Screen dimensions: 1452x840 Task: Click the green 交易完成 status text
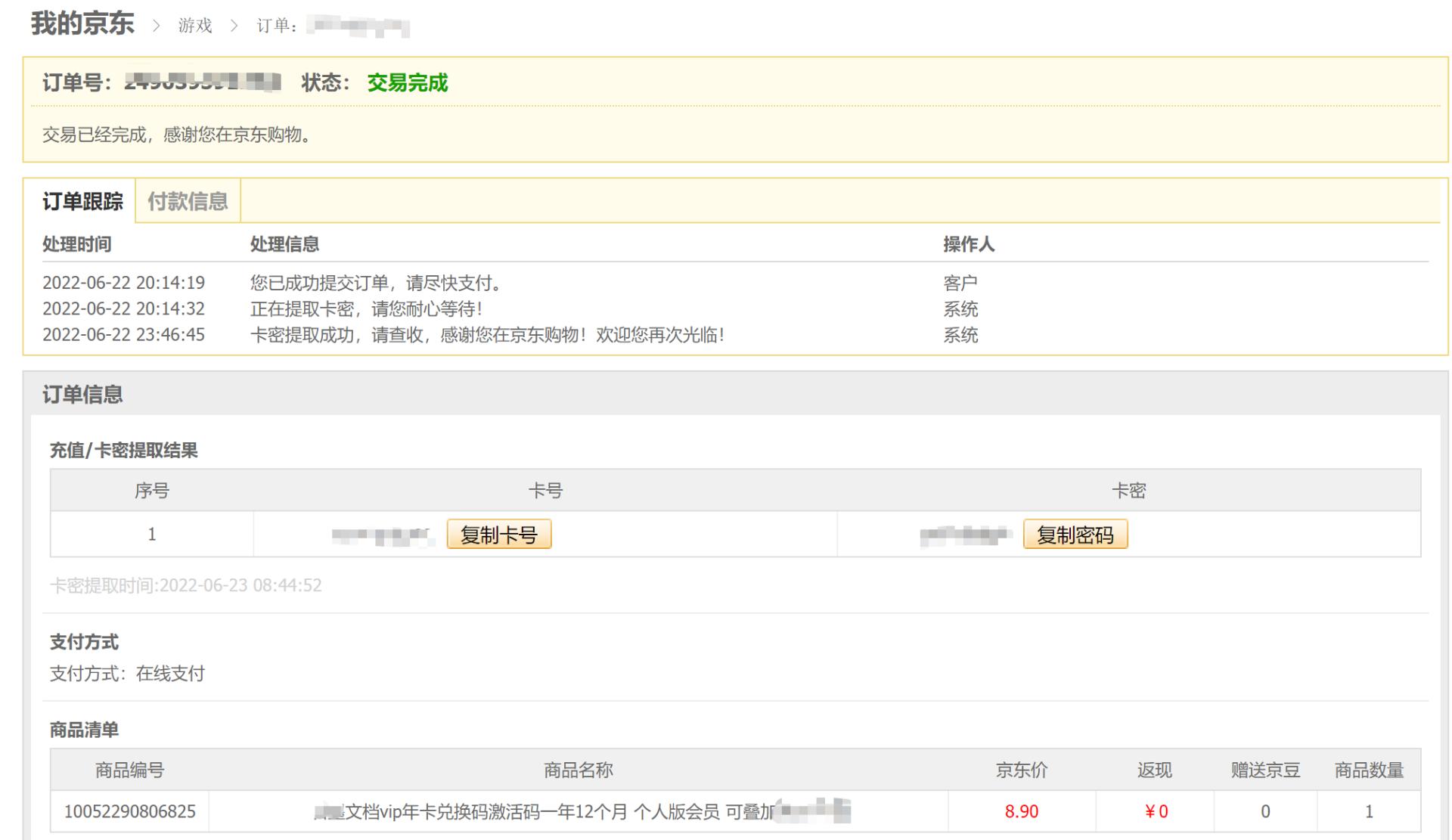point(407,82)
